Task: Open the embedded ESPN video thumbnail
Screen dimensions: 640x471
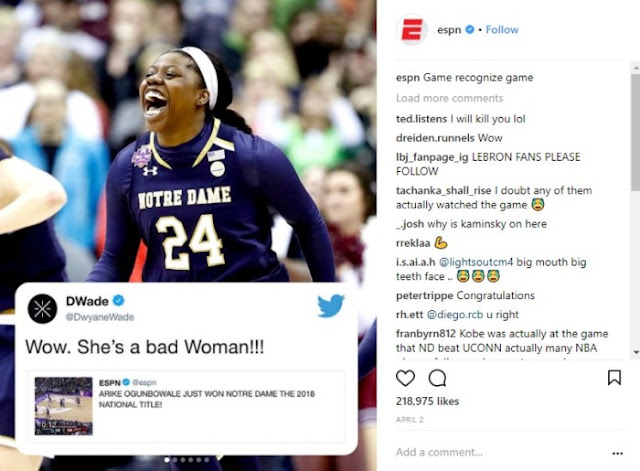Action: click(64, 406)
